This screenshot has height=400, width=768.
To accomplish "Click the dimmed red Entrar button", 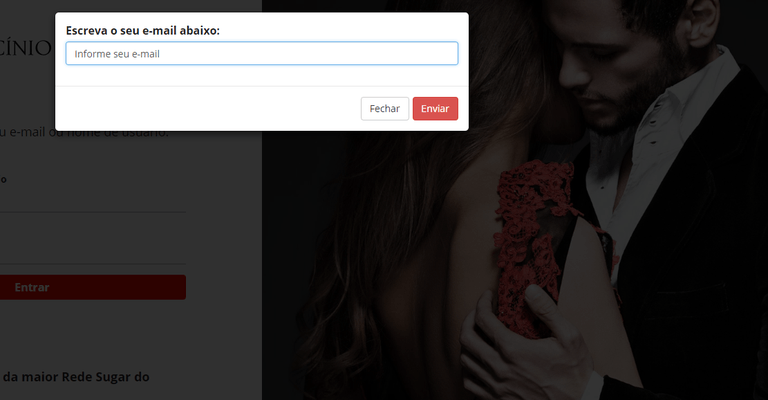I will point(93,287).
